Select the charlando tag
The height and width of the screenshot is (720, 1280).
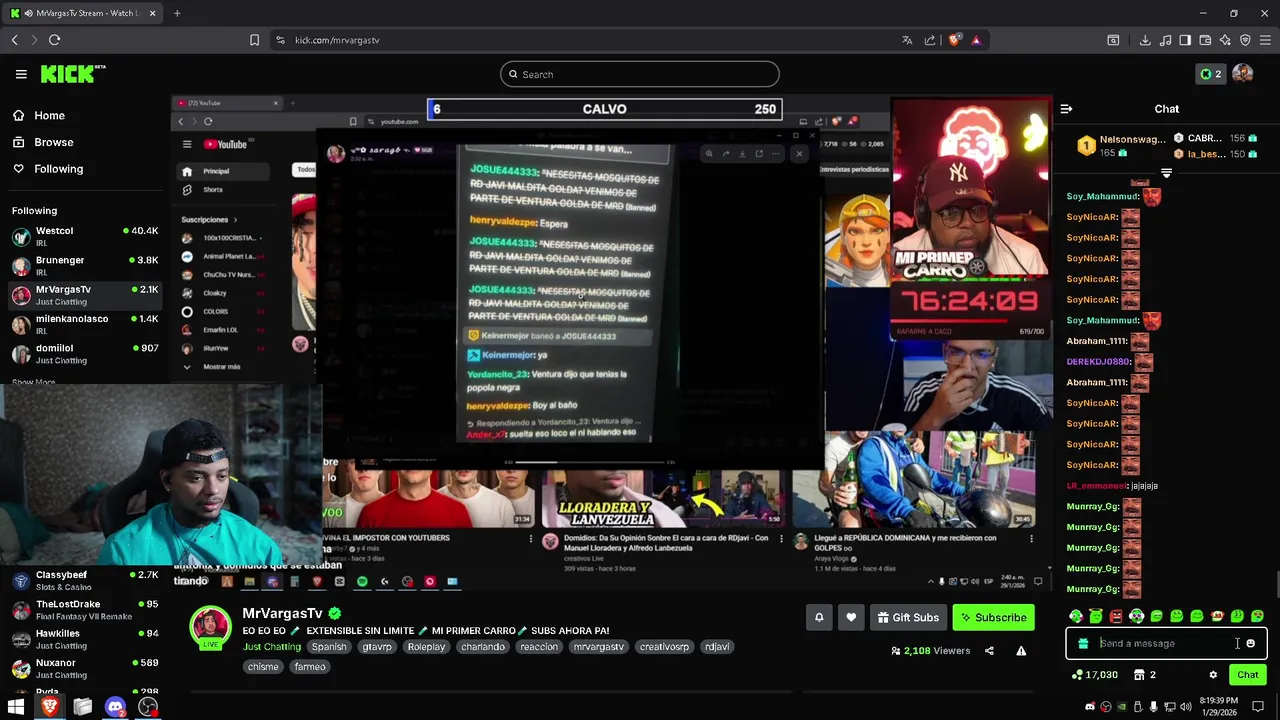(483, 647)
